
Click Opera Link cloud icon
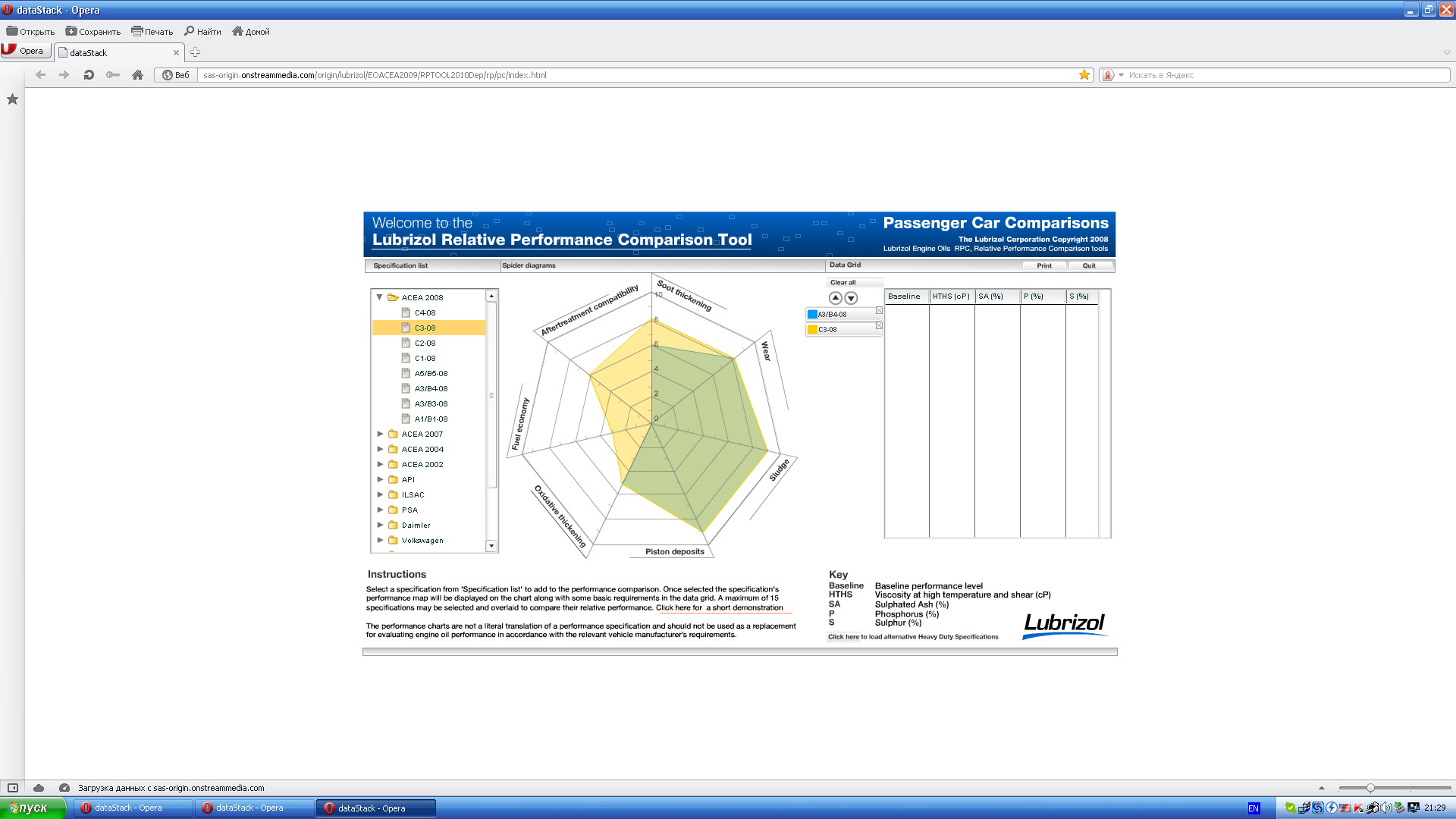point(39,788)
